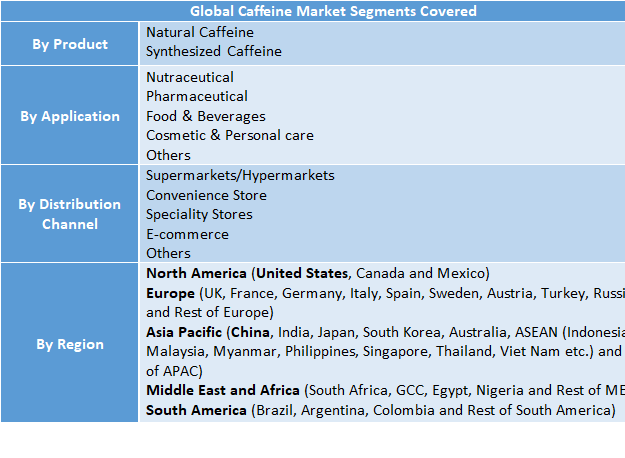Click the Global Caffeine Market Segments Covered header
Viewport: 625px width, 458px height.
pyautogui.click(x=334, y=11)
